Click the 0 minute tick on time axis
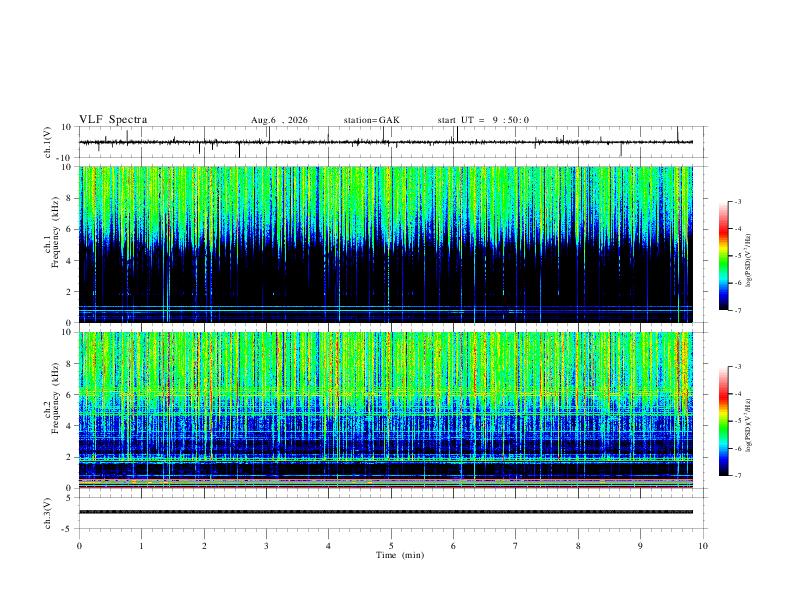Image resolution: width=792 pixels, height=612 pixels. coord(79,546)
